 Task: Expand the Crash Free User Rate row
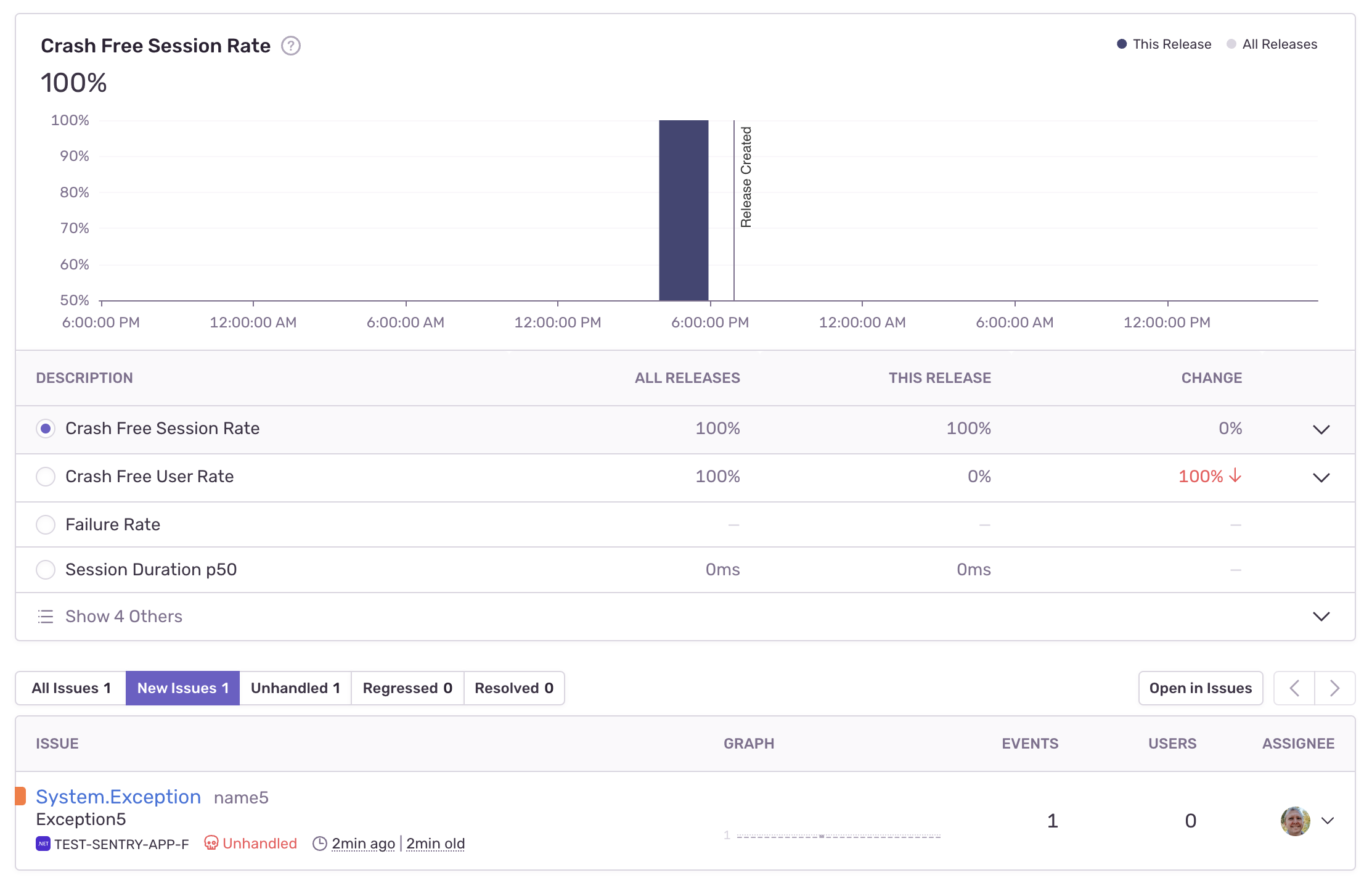point(1321,477)
